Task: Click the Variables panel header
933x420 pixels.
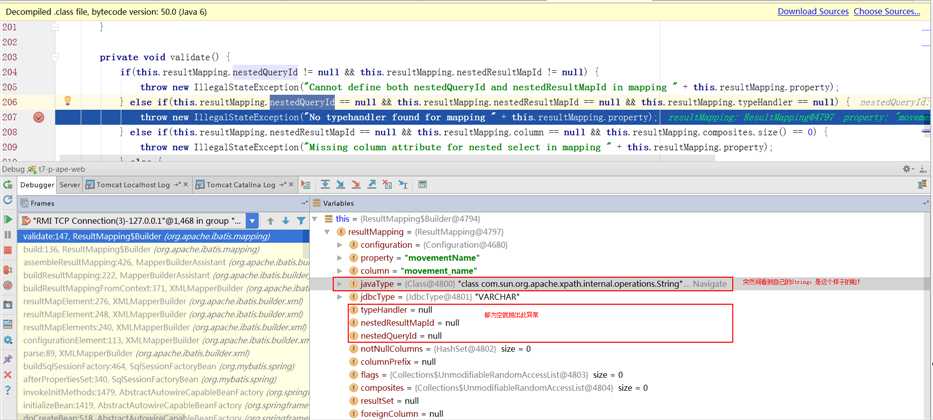Action: (x=621, y=203)
